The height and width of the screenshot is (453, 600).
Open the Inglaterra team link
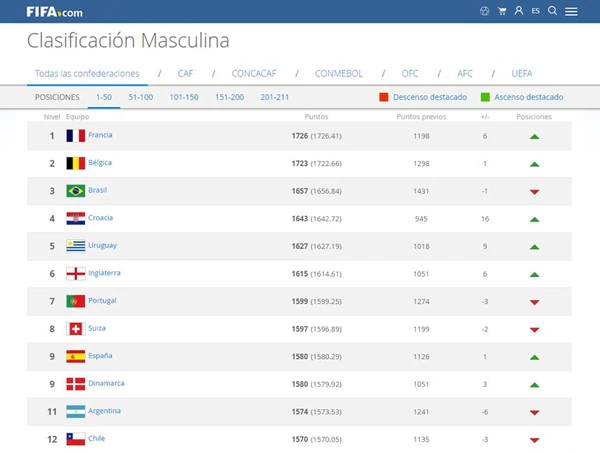[x=104, y=273]
